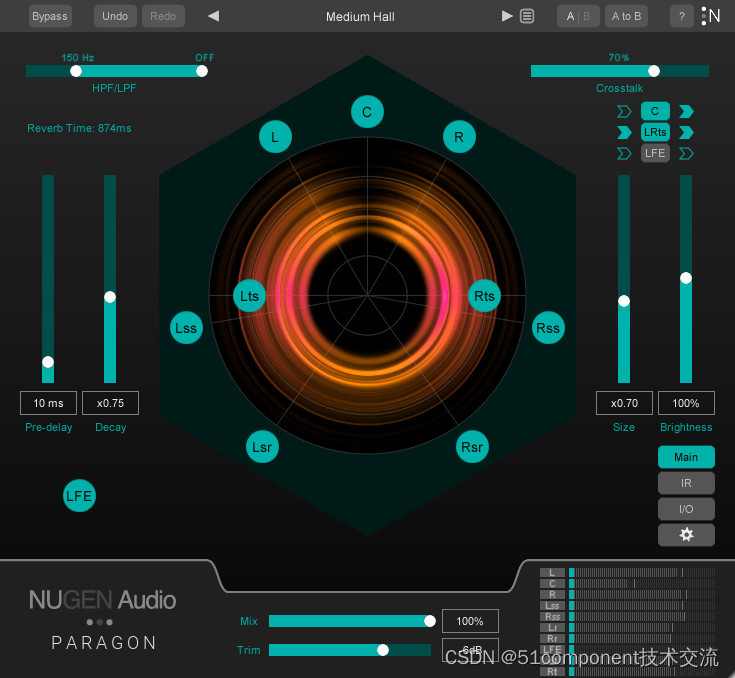Switch to the Main tab
This screenshot has width=735, height=678.
tap(686, 457)
